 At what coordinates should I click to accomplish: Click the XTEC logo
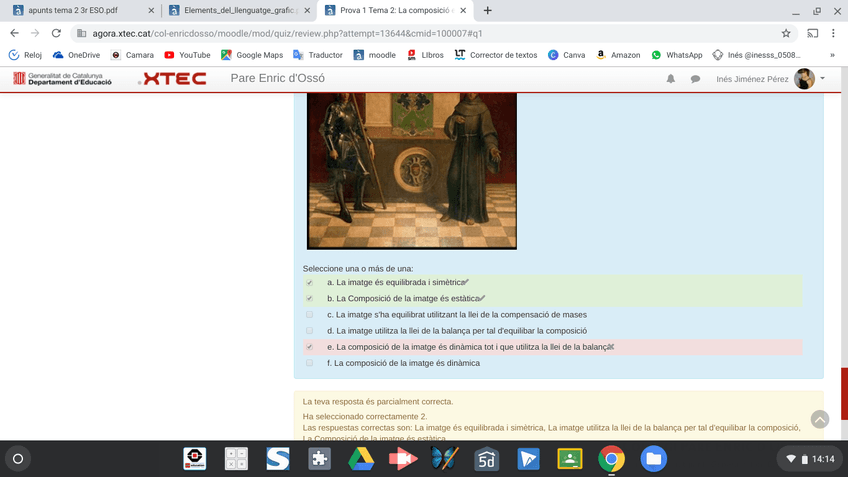[173, 78]
